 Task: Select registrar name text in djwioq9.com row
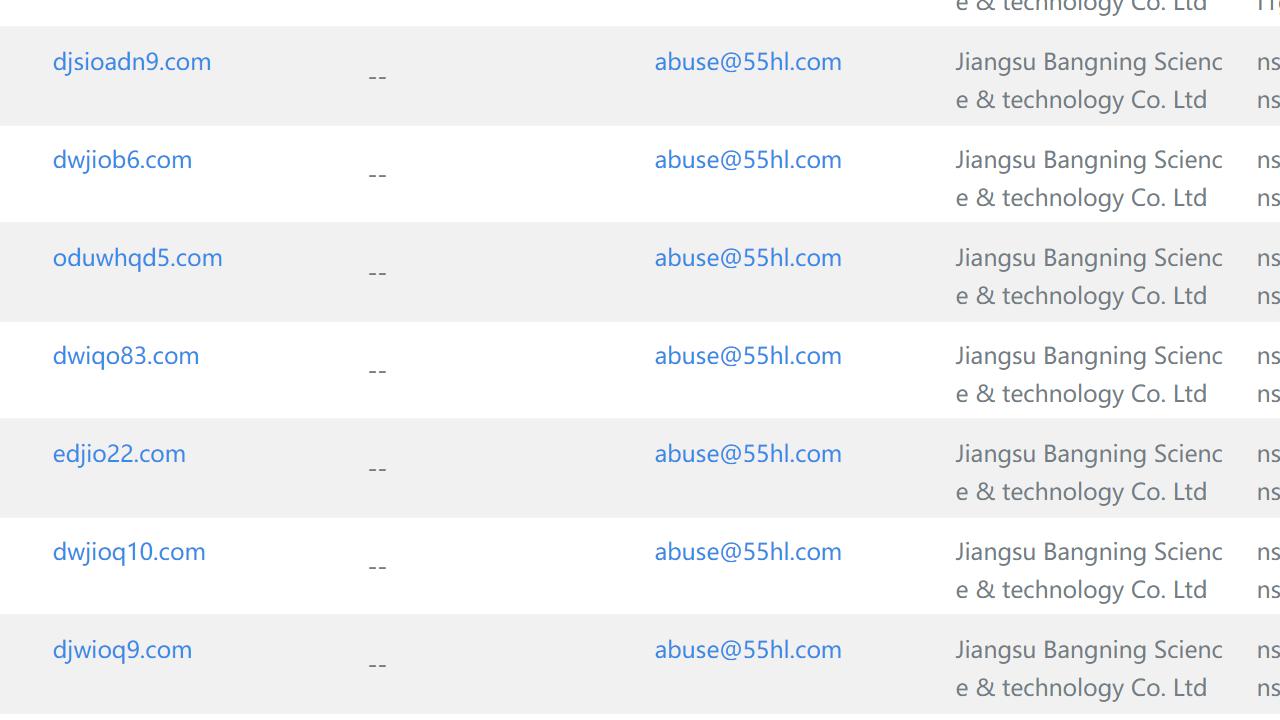click(1088, 669)
